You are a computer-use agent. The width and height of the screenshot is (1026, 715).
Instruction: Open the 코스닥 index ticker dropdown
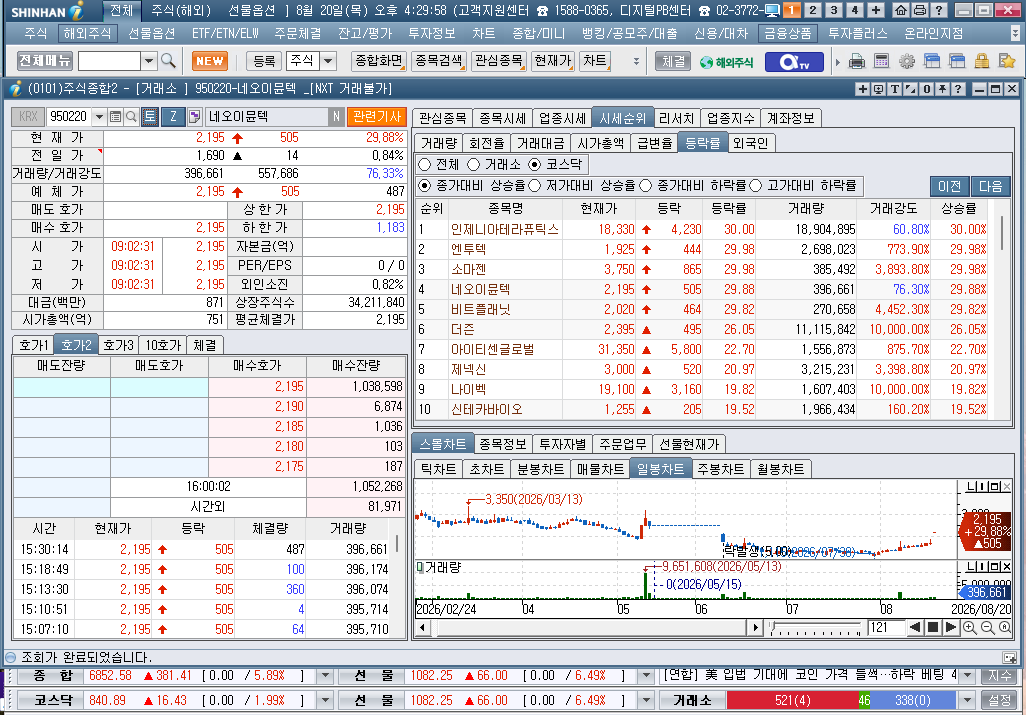(325, 701)
